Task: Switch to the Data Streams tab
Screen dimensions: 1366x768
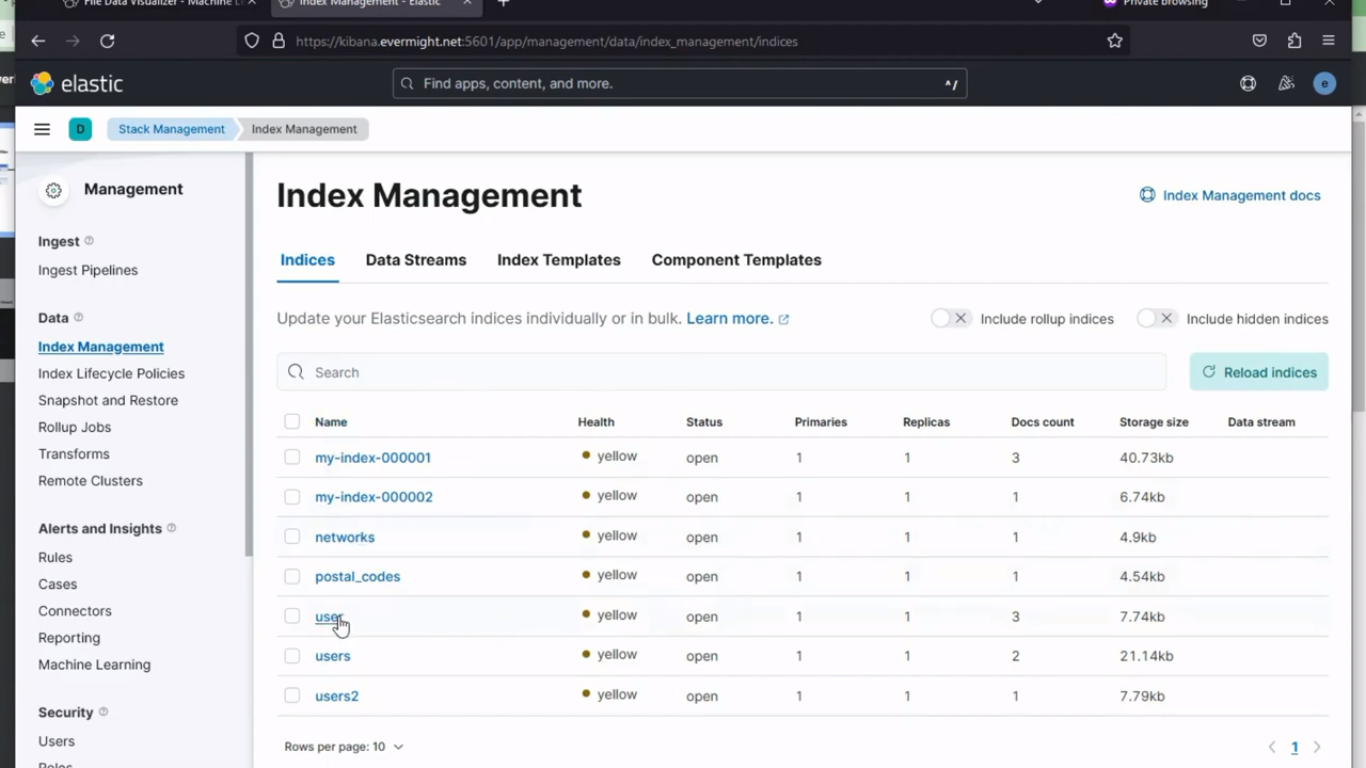Action: pos(416,260)
